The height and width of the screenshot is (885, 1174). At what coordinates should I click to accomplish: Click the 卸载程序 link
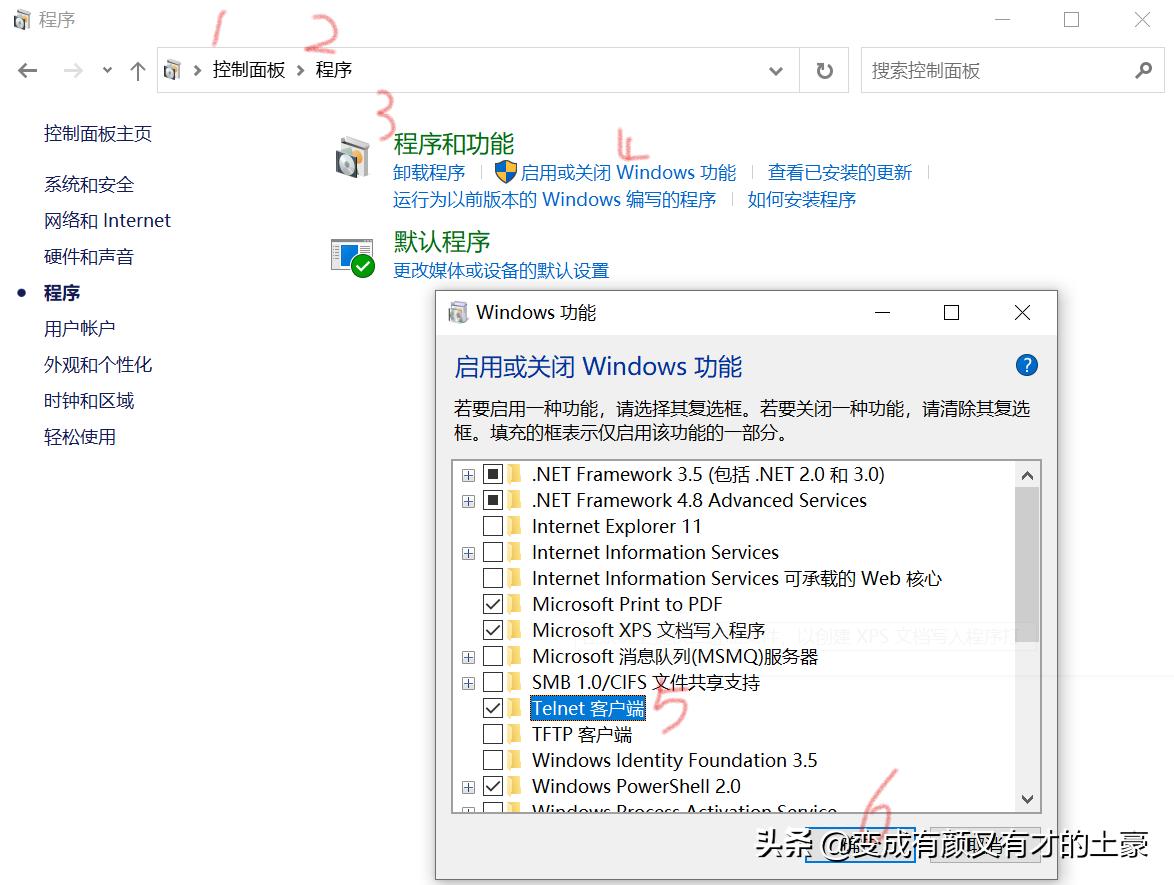428,172
